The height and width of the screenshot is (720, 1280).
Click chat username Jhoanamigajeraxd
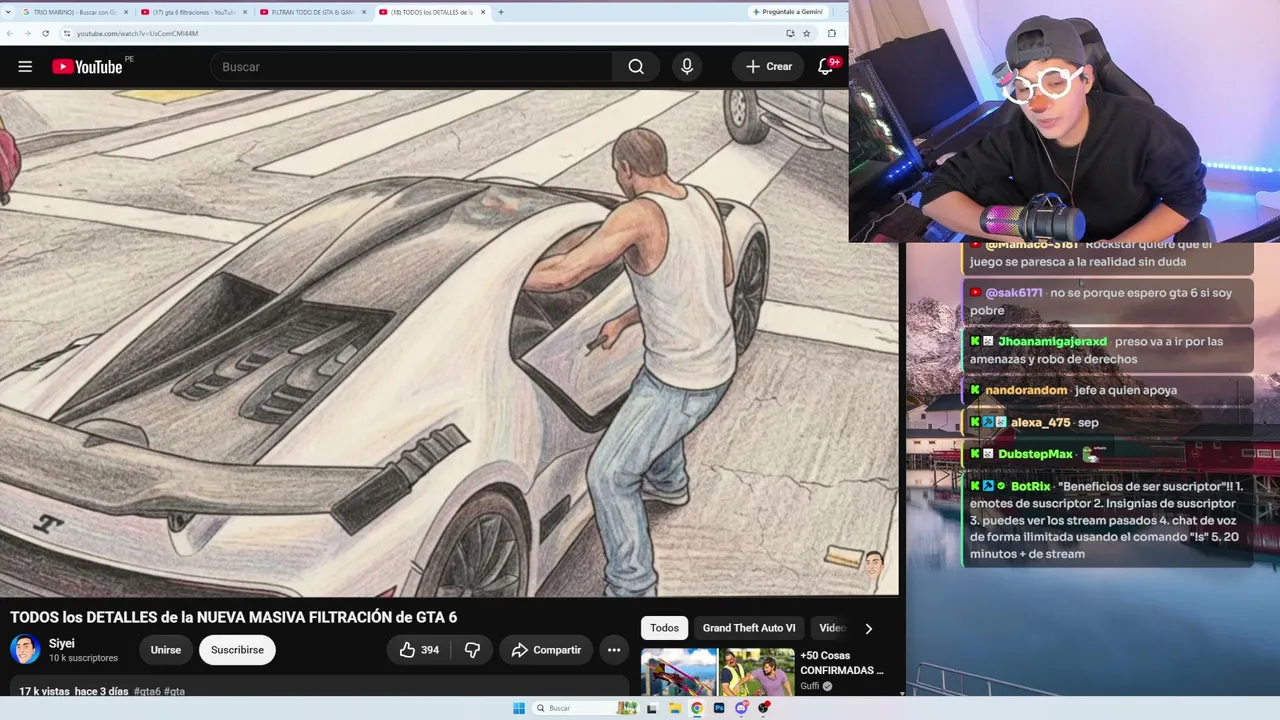1052,341
